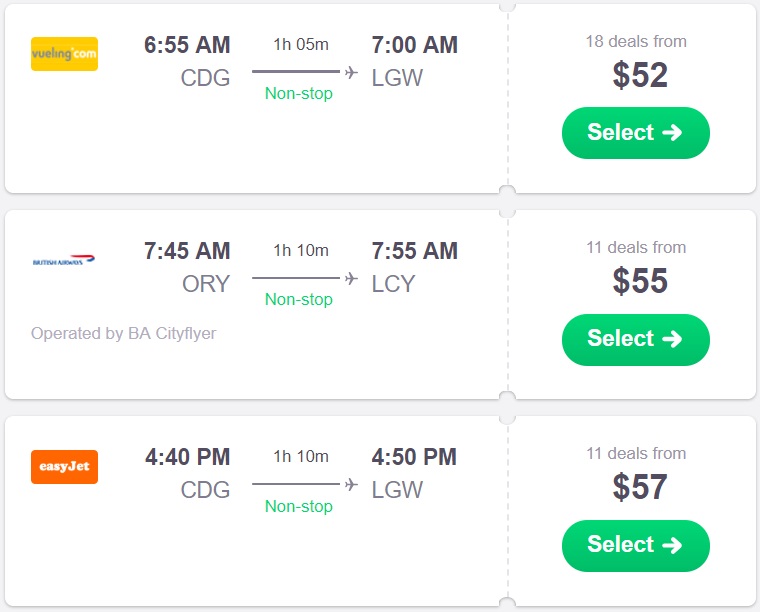The height and width of the screenshot is (612, 760).
Task: Select the $55 British Airways flight
Action: pos(635,339)
